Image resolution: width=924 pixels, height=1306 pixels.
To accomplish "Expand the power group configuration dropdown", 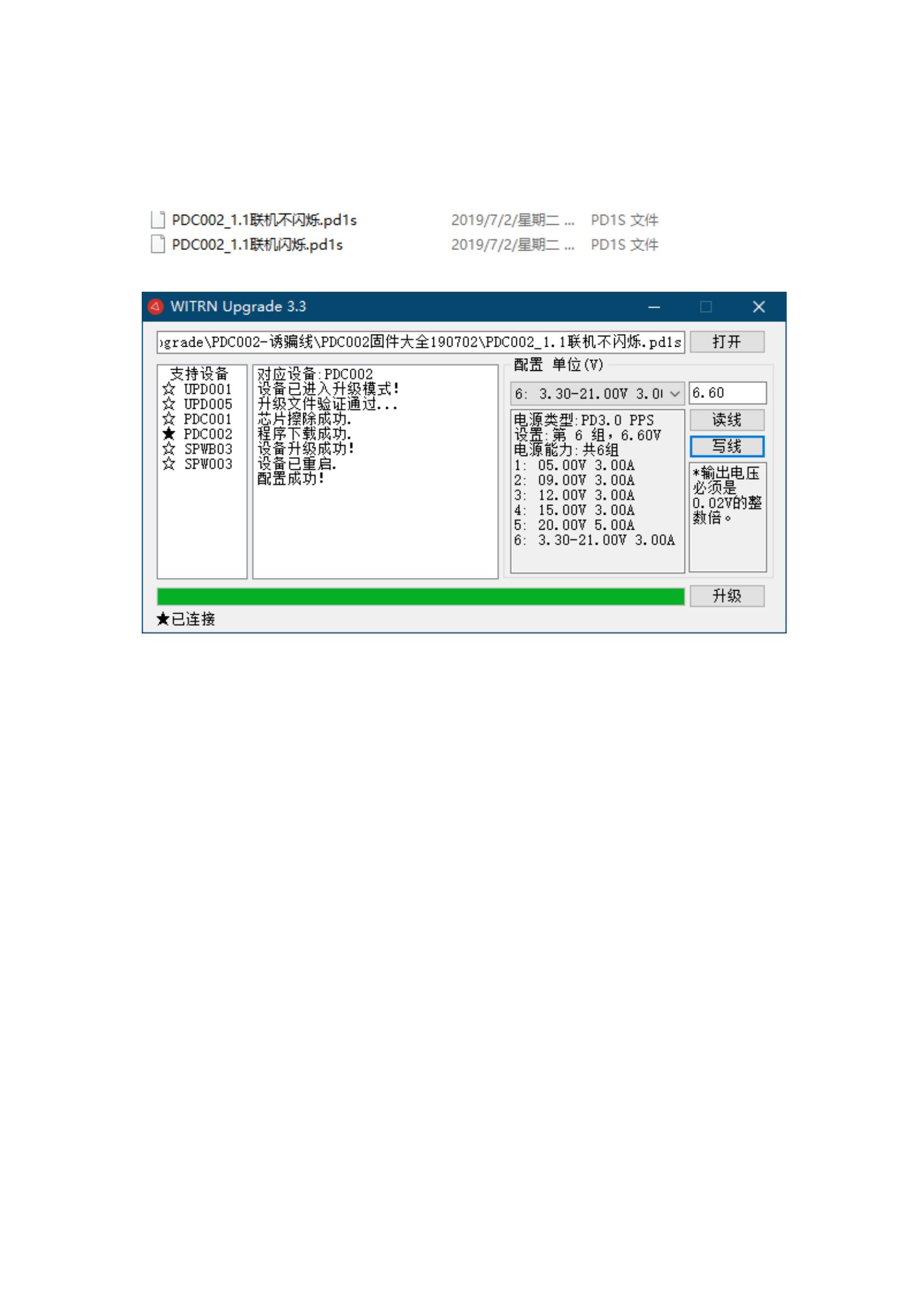I will (674, 394).
